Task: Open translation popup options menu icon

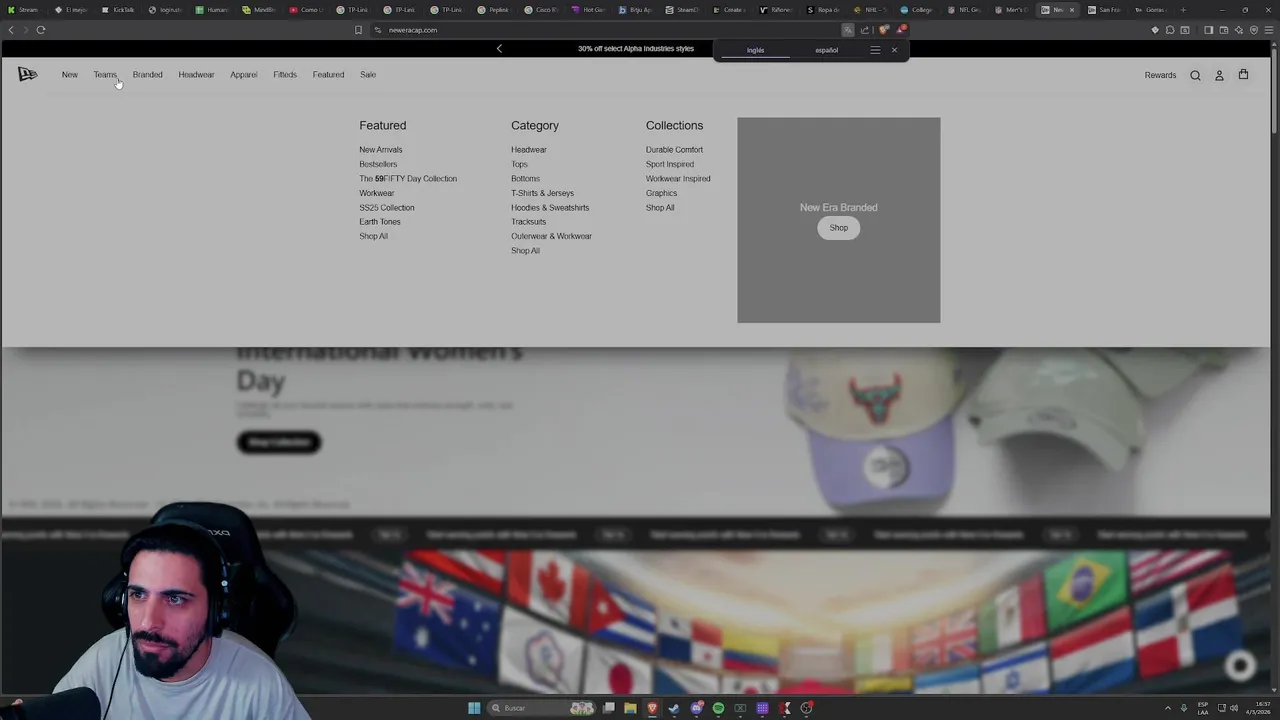Action: [x=875, y=50]
